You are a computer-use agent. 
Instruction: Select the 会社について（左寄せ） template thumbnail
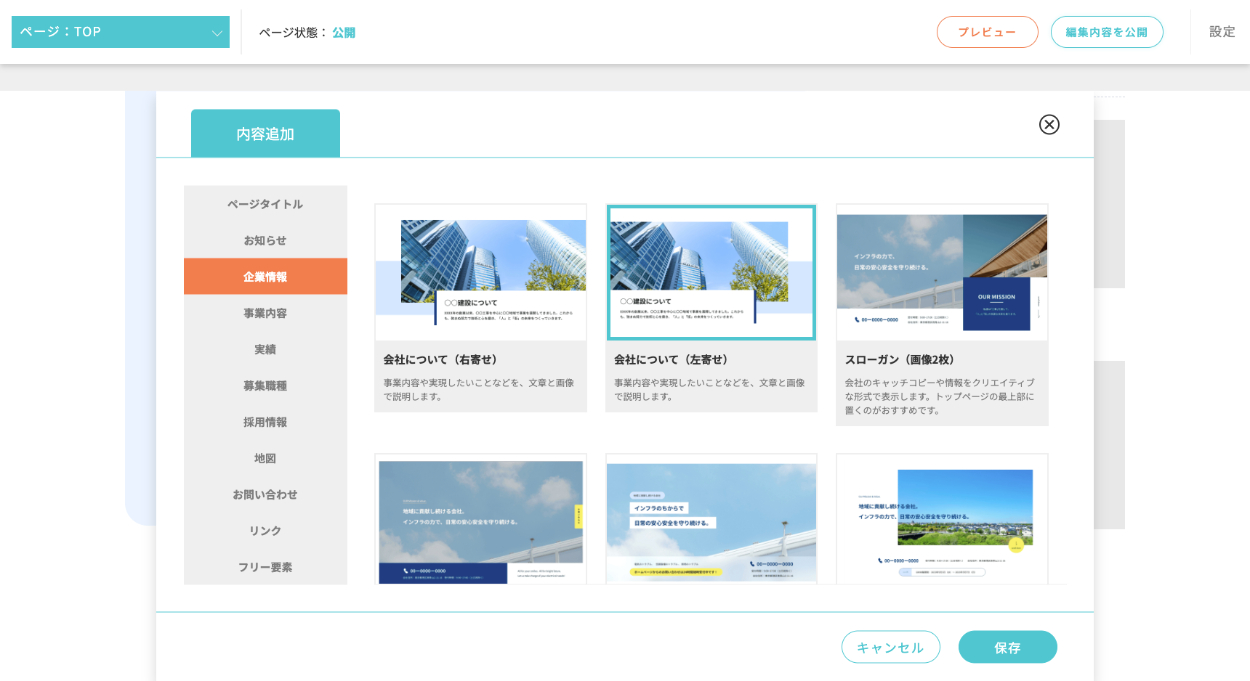click(711, 273)
